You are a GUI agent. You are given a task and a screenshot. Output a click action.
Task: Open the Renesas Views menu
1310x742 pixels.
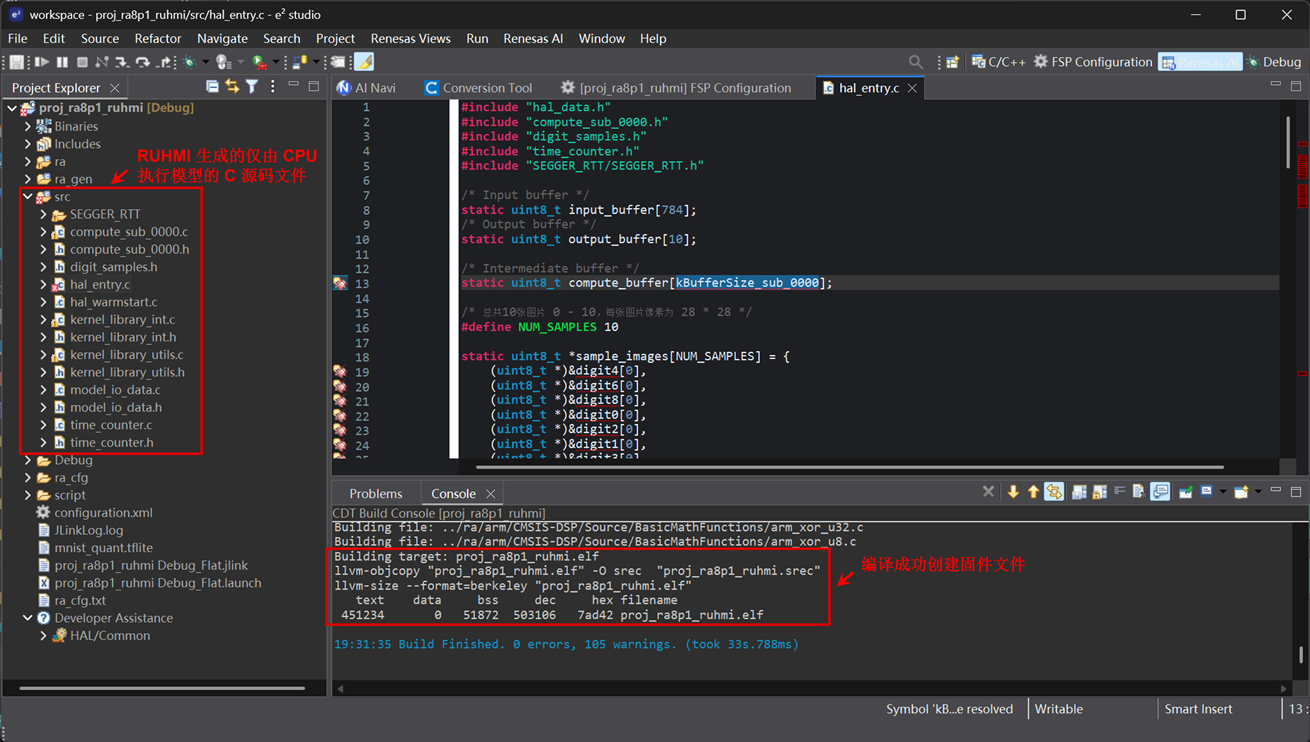pyautogui.click(x=410, y=38)
